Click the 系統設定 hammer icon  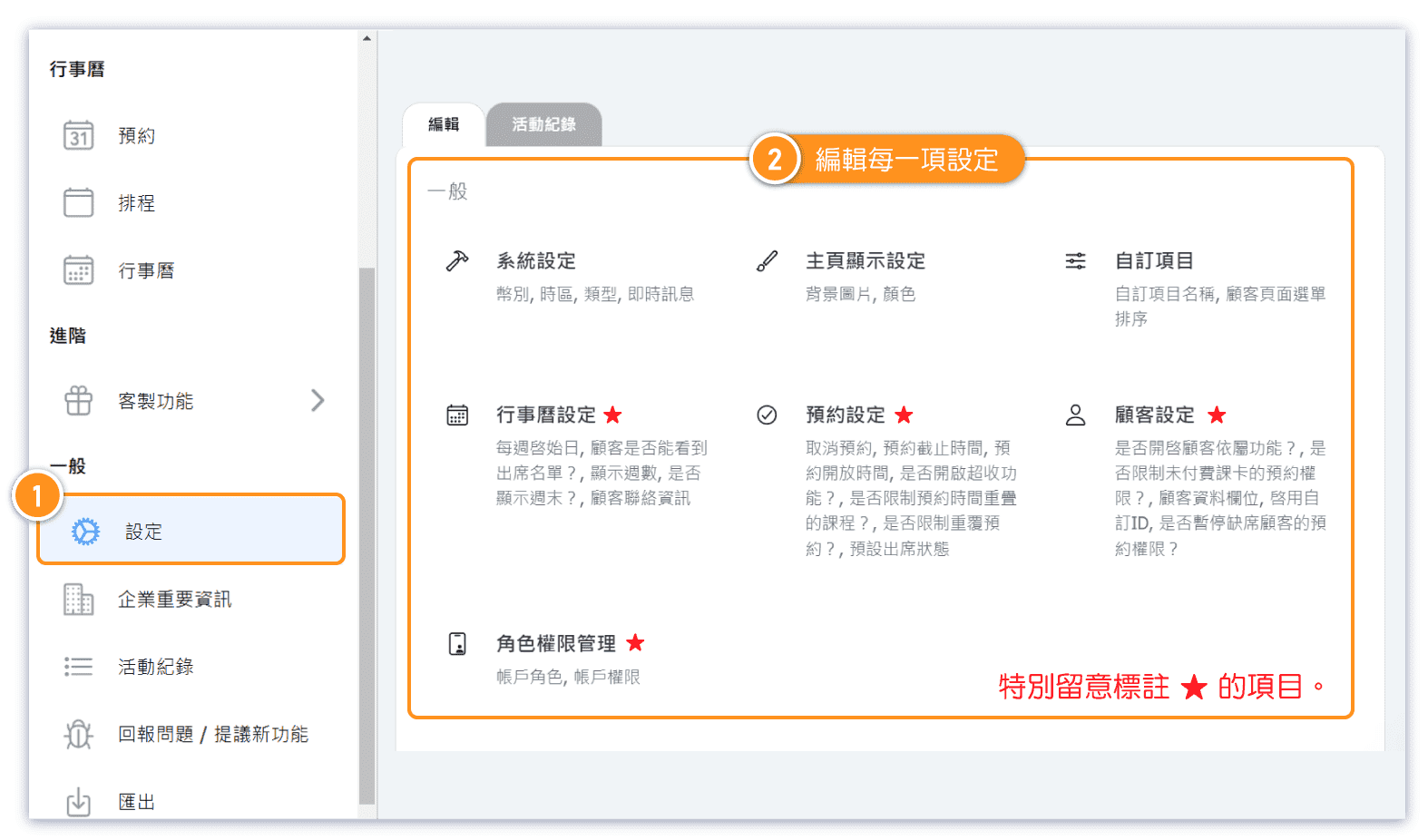(457, 261)
